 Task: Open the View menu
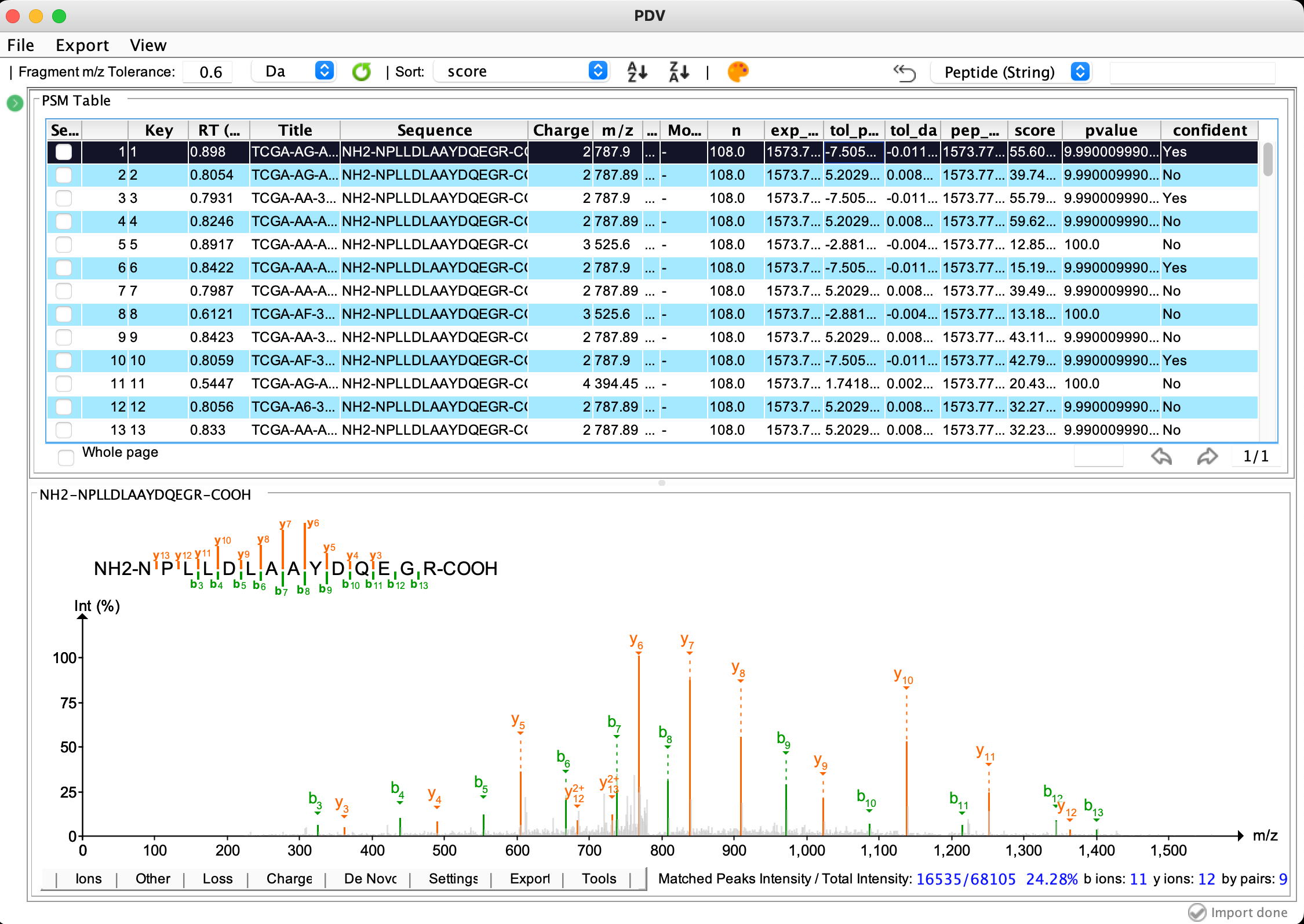coord(148,45)
